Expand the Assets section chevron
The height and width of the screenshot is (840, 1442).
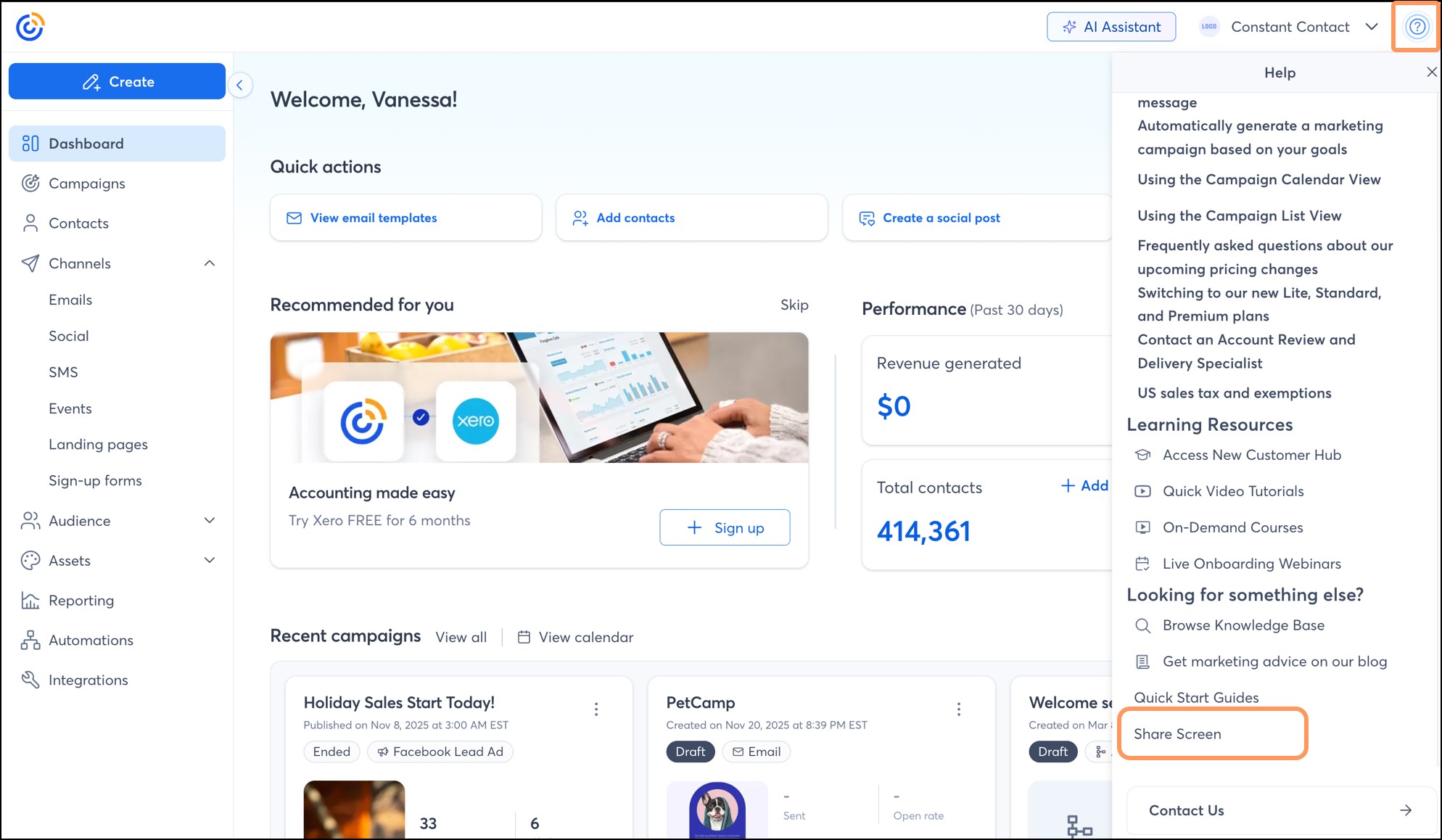(210, 561)
